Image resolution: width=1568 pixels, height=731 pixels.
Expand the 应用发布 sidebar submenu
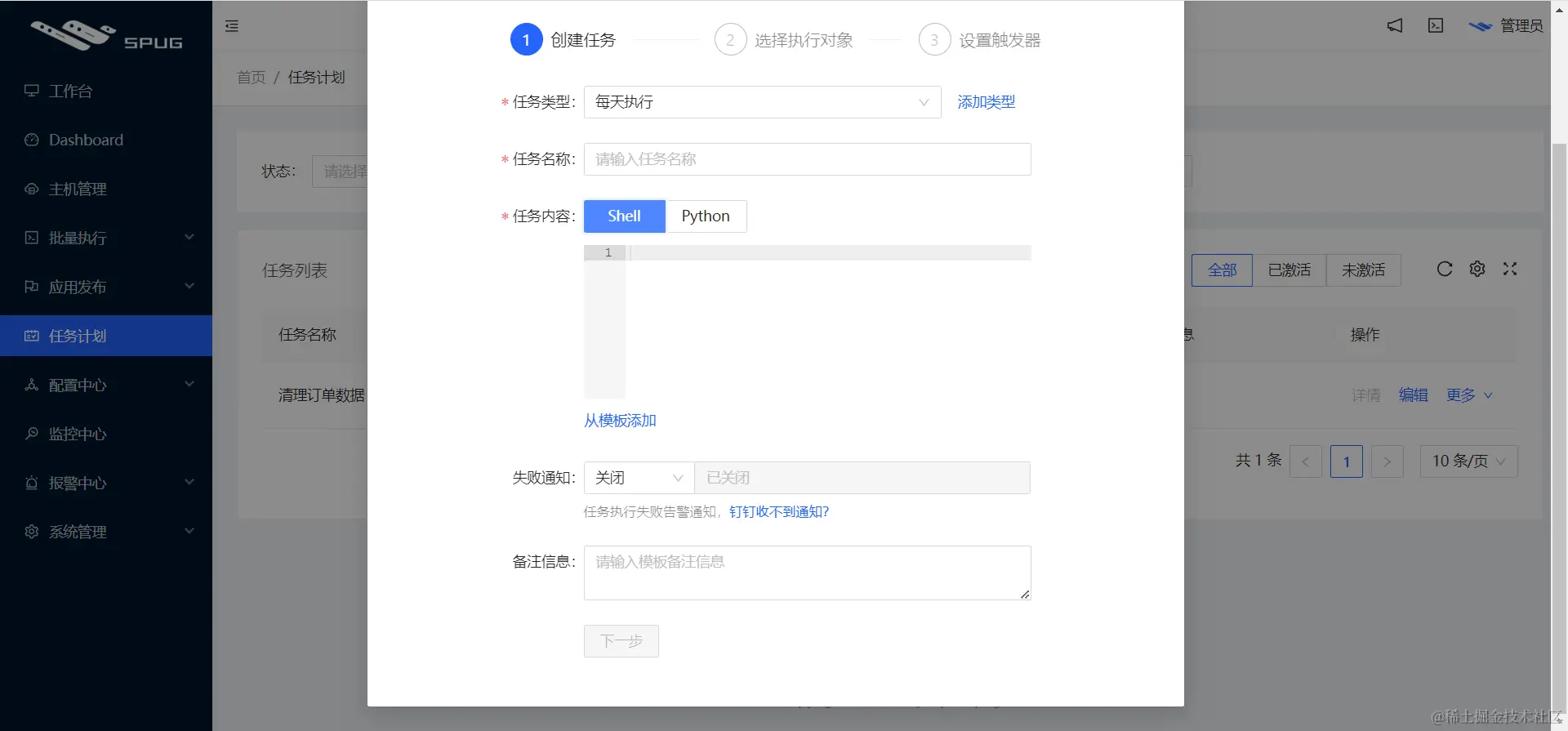pyautogui.click(x=189, y=287)
